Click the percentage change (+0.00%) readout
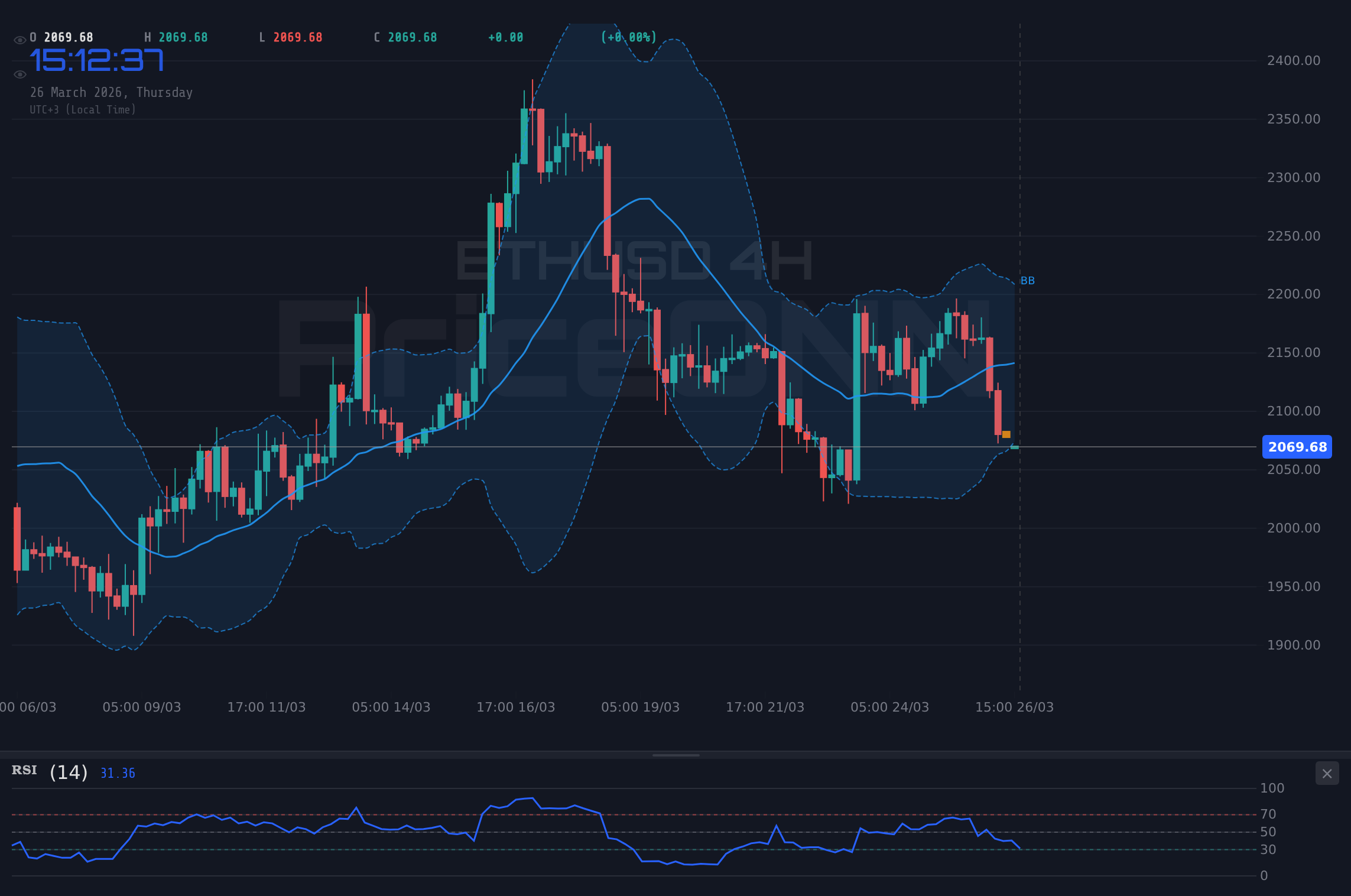1351x896 pixels. 628,37
